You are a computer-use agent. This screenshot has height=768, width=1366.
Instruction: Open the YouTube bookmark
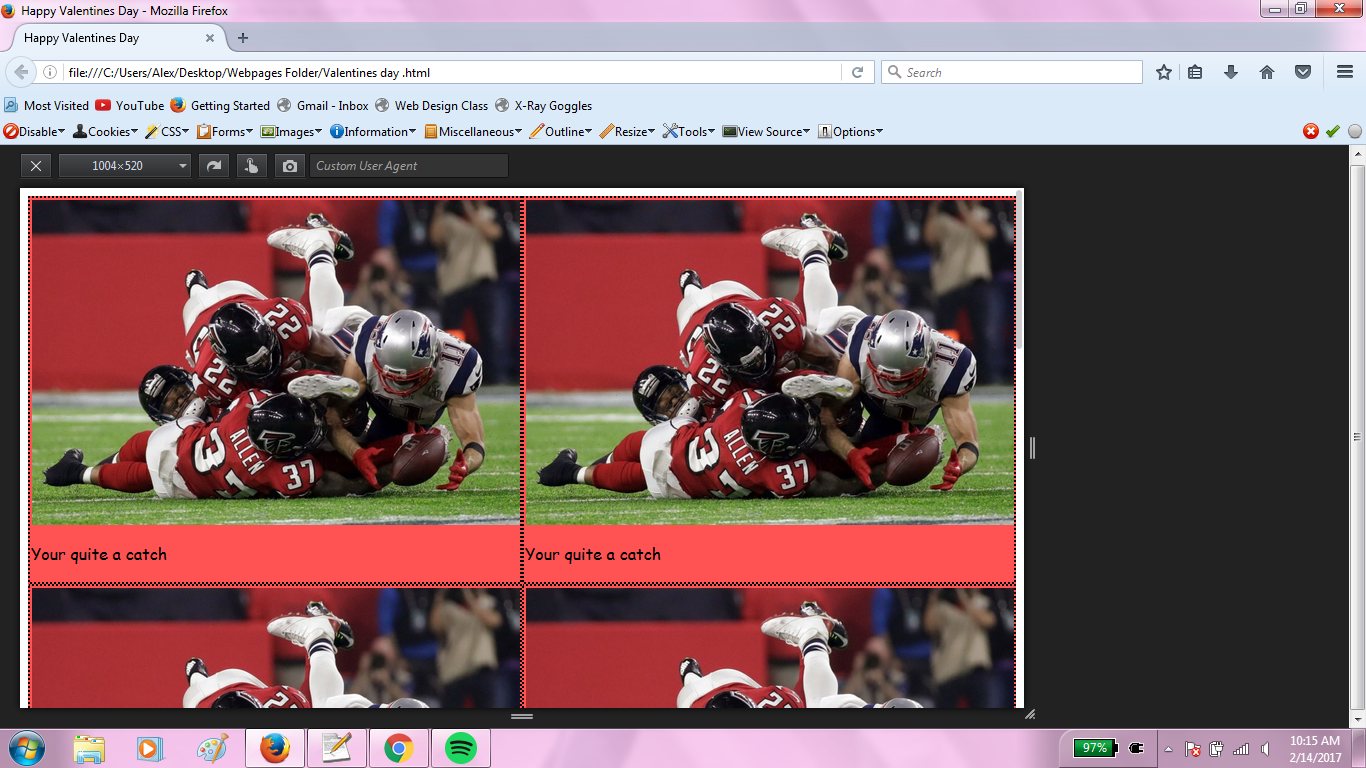coord(129,105)
